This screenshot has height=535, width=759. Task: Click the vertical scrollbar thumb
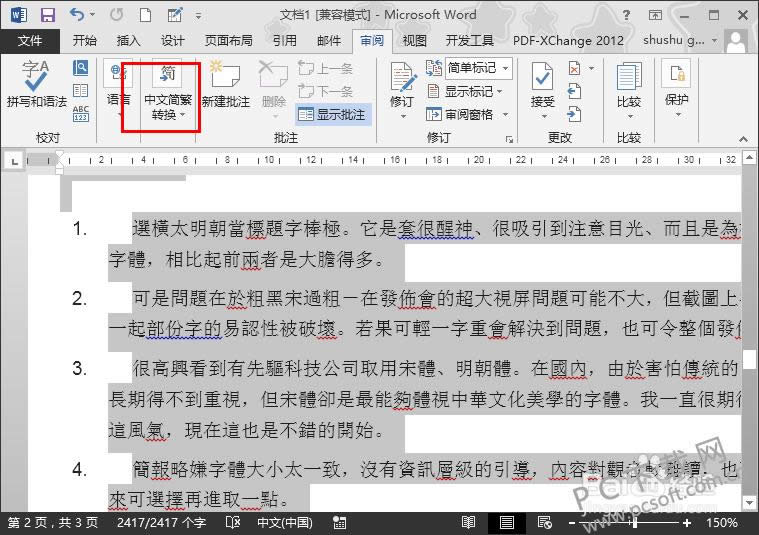pyautogui.click(x=749, y=359)
